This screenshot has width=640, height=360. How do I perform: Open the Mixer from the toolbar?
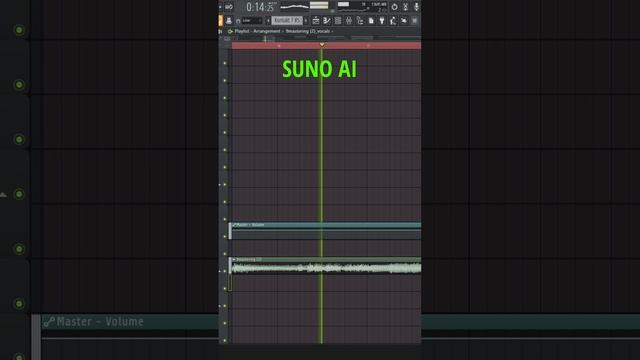(x=349, y=20)
